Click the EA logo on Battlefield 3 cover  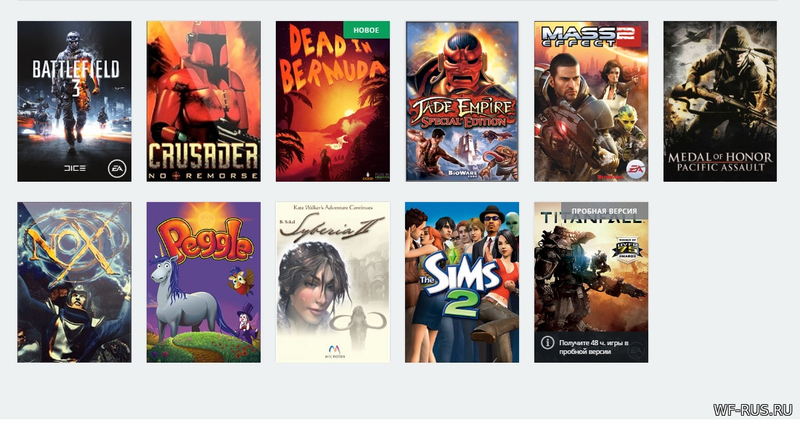[x=117, y=169]
